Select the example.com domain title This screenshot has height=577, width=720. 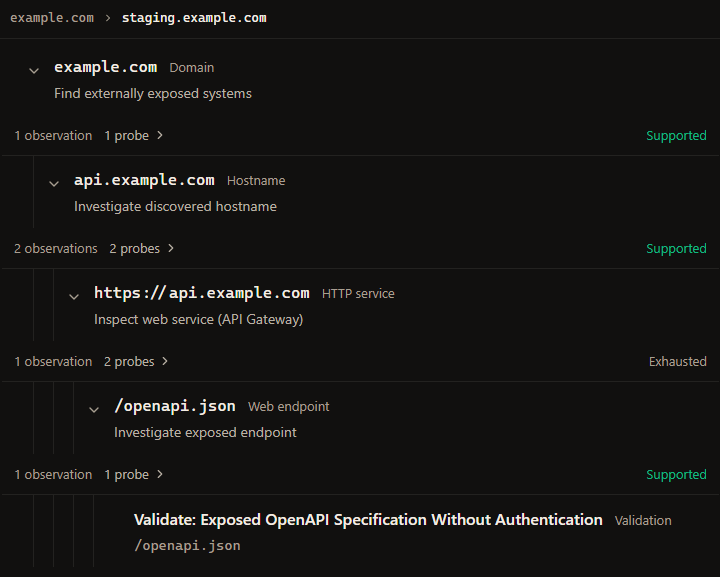106,67
